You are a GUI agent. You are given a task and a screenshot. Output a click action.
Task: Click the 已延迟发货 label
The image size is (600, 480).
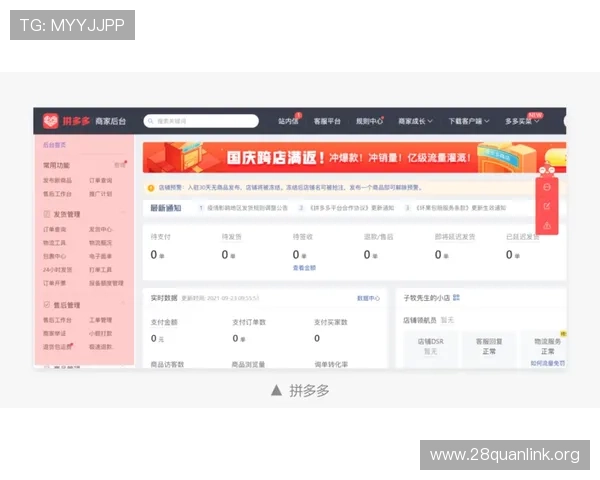point(523,237)
